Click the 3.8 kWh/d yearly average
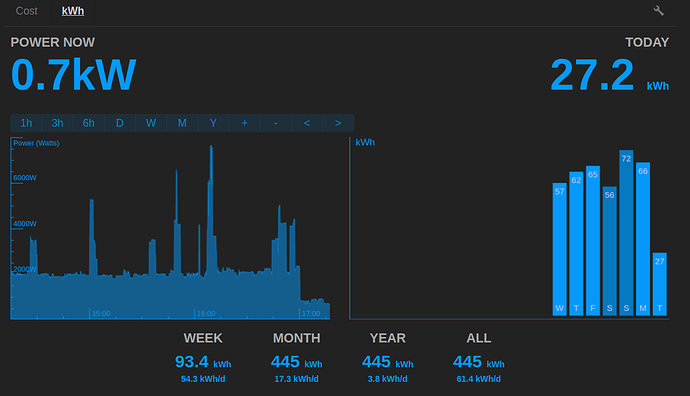The width and height of the screenshot is (690, 396). (388, 379)
